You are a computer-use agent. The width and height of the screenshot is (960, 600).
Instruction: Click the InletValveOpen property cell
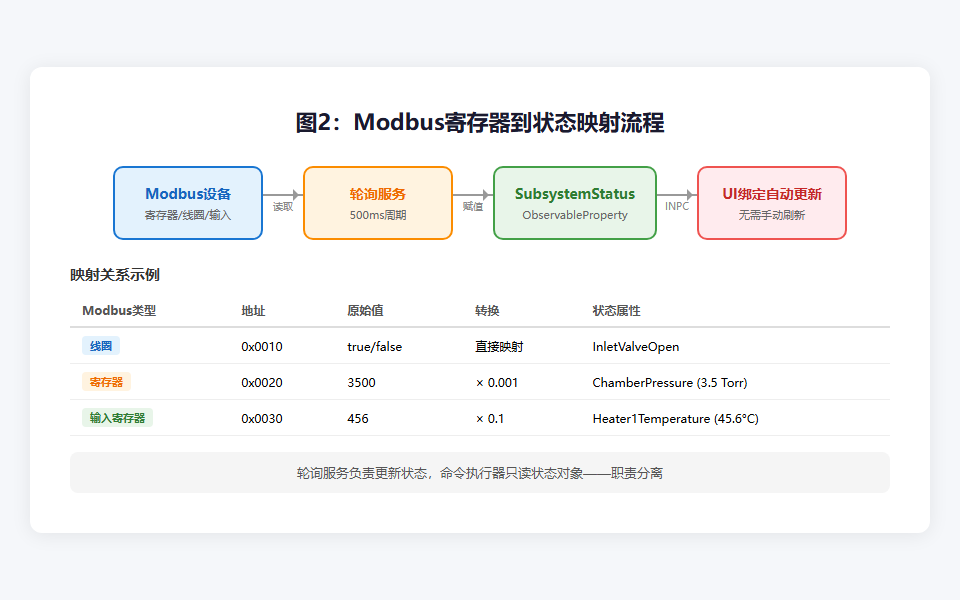pyautogui.click(x=636, y=347)
